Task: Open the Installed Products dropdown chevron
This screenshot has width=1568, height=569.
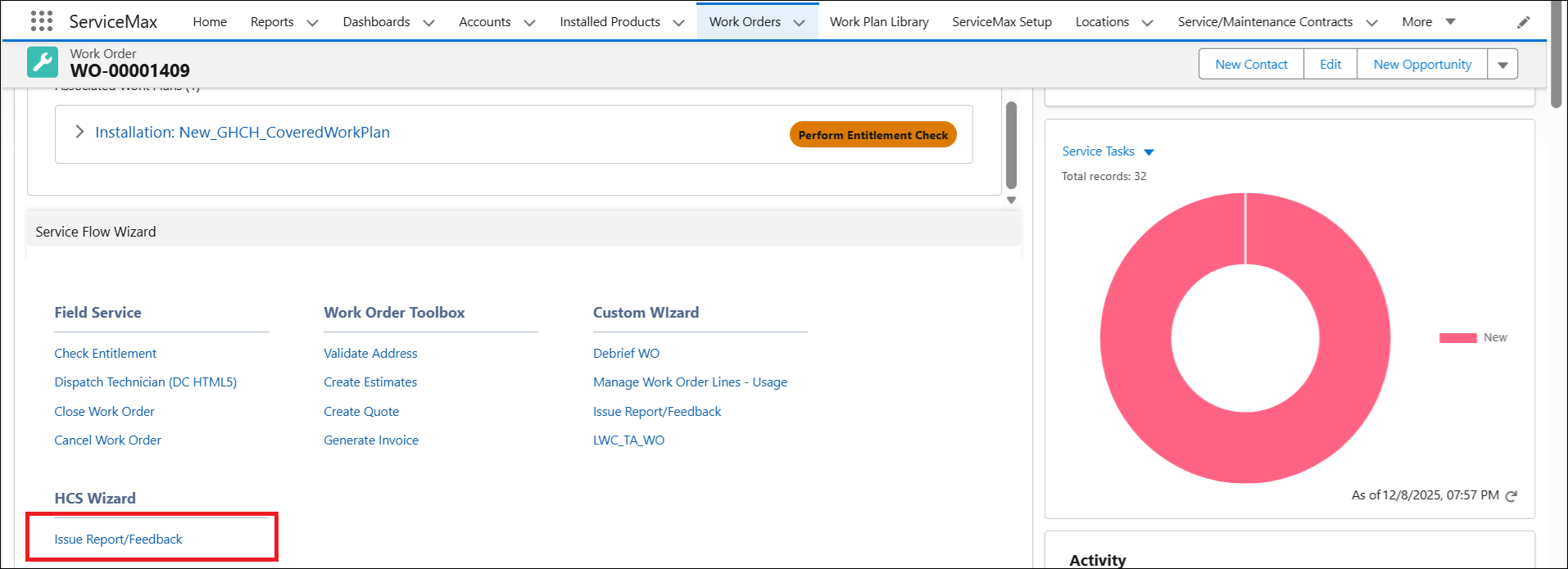Action: click(678, 23)
